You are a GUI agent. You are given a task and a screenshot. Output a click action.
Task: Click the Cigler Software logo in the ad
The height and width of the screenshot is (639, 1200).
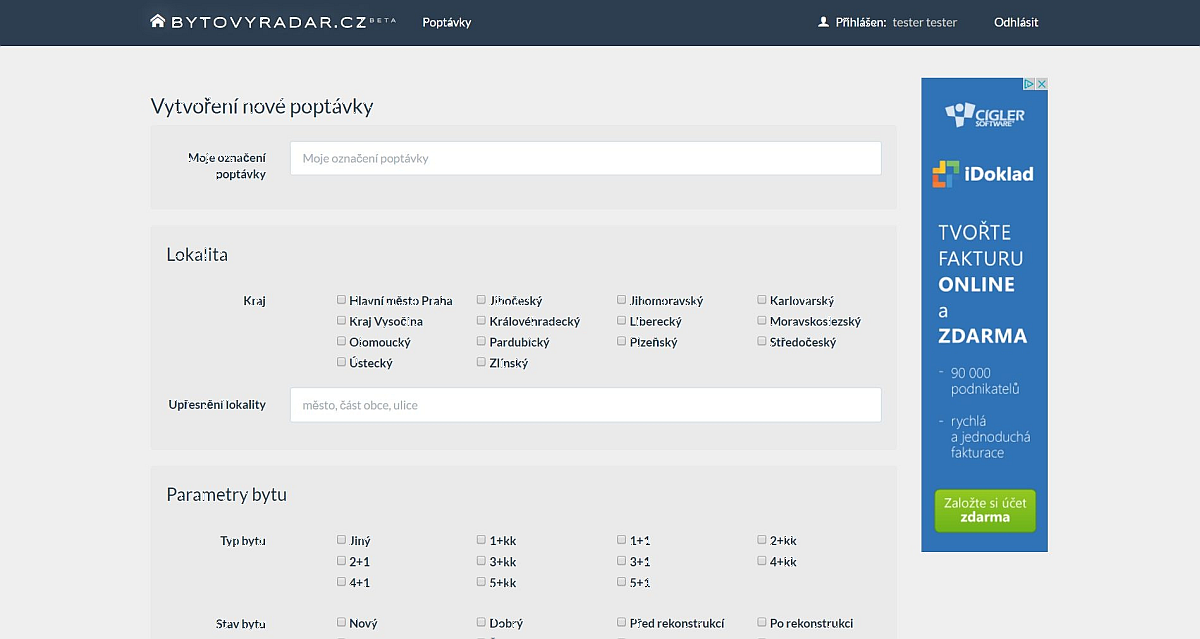[984, 115]
